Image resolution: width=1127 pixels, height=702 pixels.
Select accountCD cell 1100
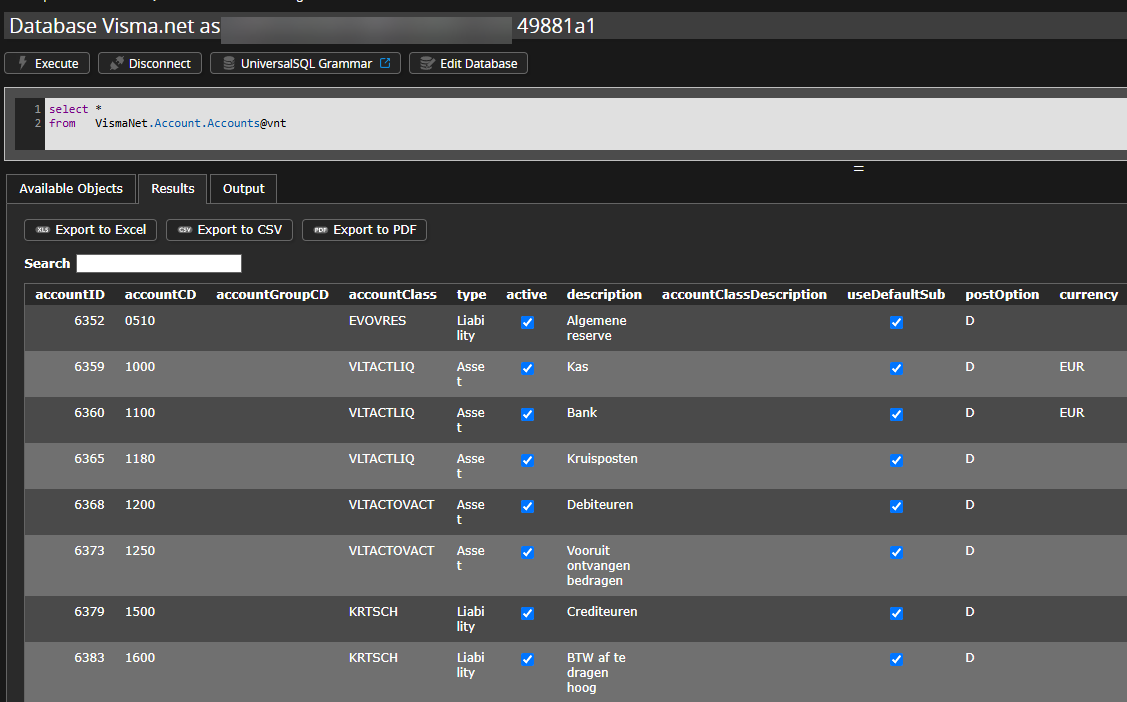[x=139, y=412]
